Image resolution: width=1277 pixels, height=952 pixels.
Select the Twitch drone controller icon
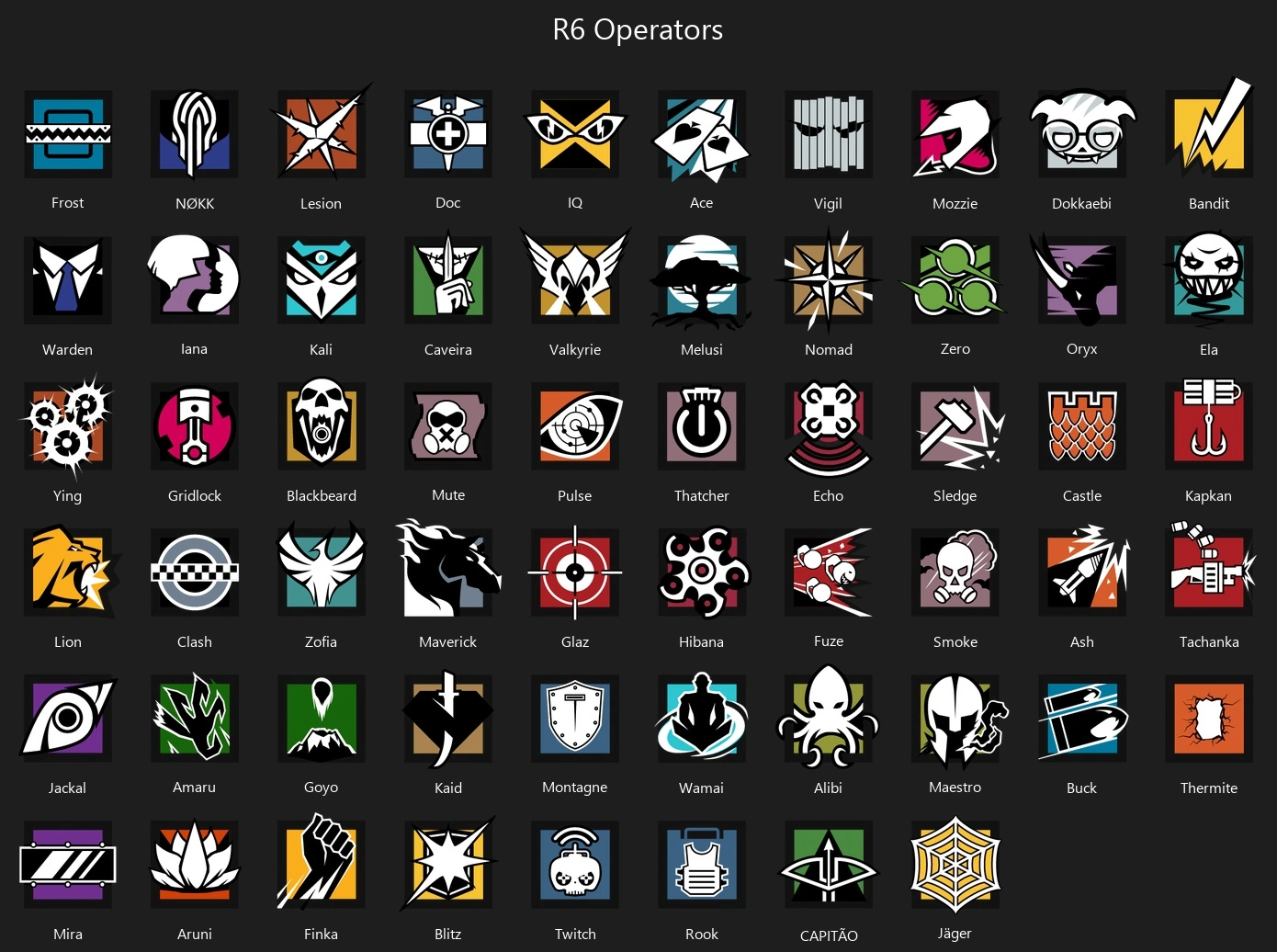[x=575, y=865]
